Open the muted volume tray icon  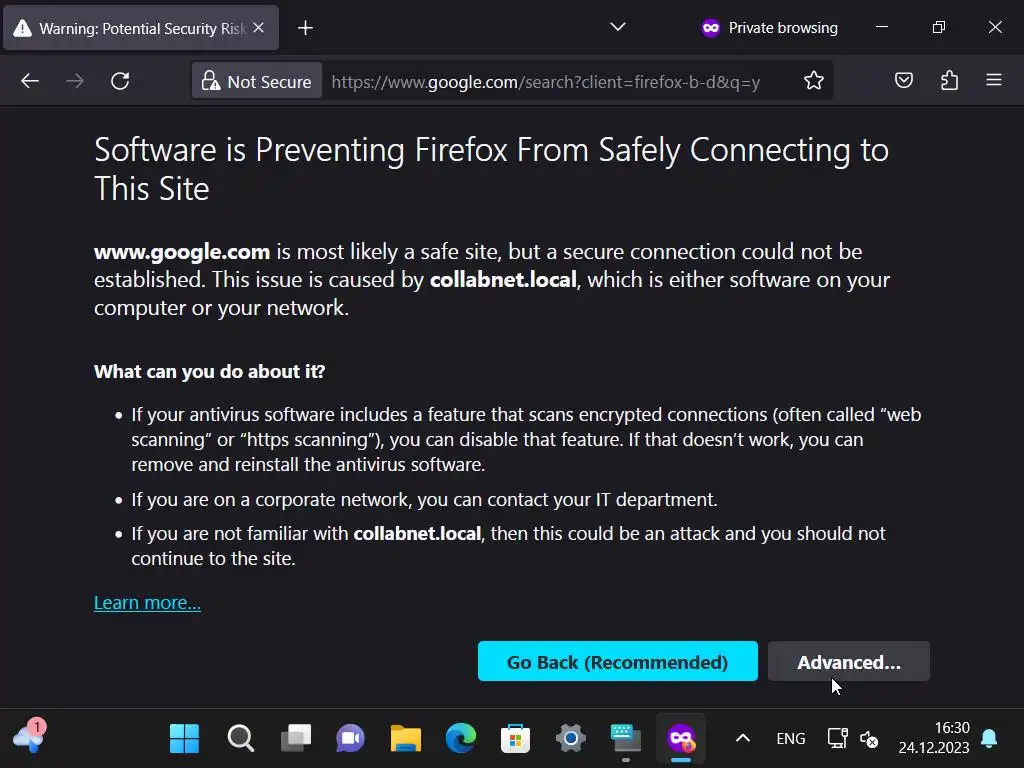pyautogui.click(x=869, y=739)
